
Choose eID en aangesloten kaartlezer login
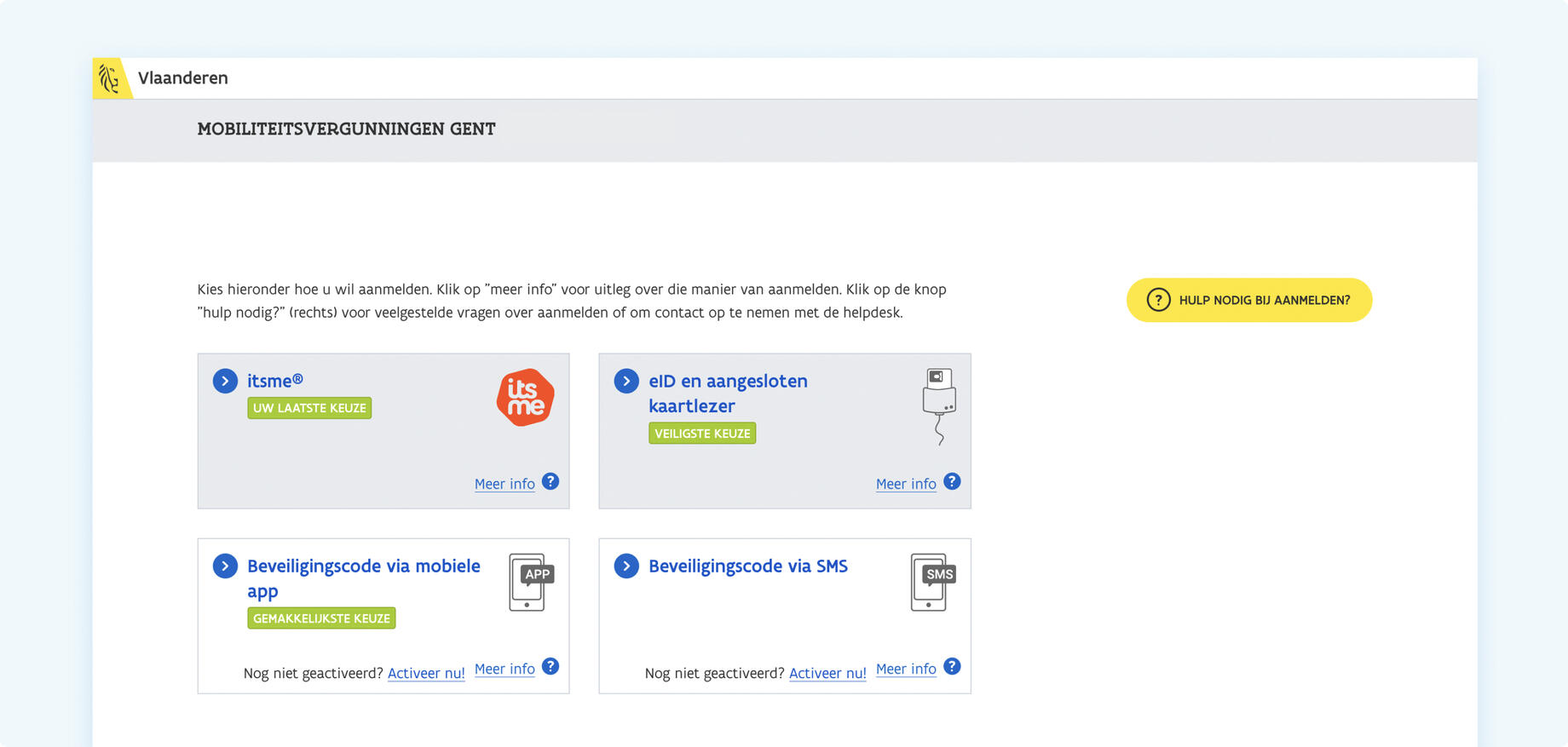(x=728, y=394)
